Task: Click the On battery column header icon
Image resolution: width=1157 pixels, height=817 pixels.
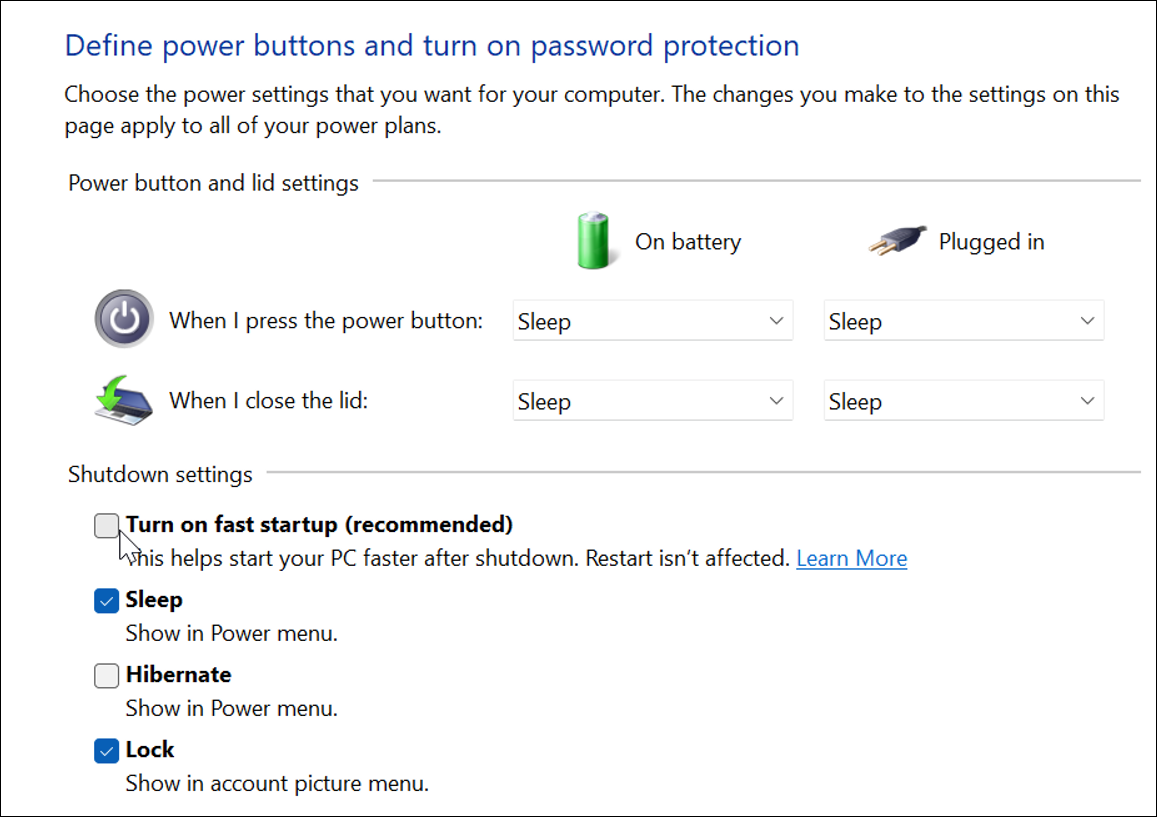Action: click(593, 241)
